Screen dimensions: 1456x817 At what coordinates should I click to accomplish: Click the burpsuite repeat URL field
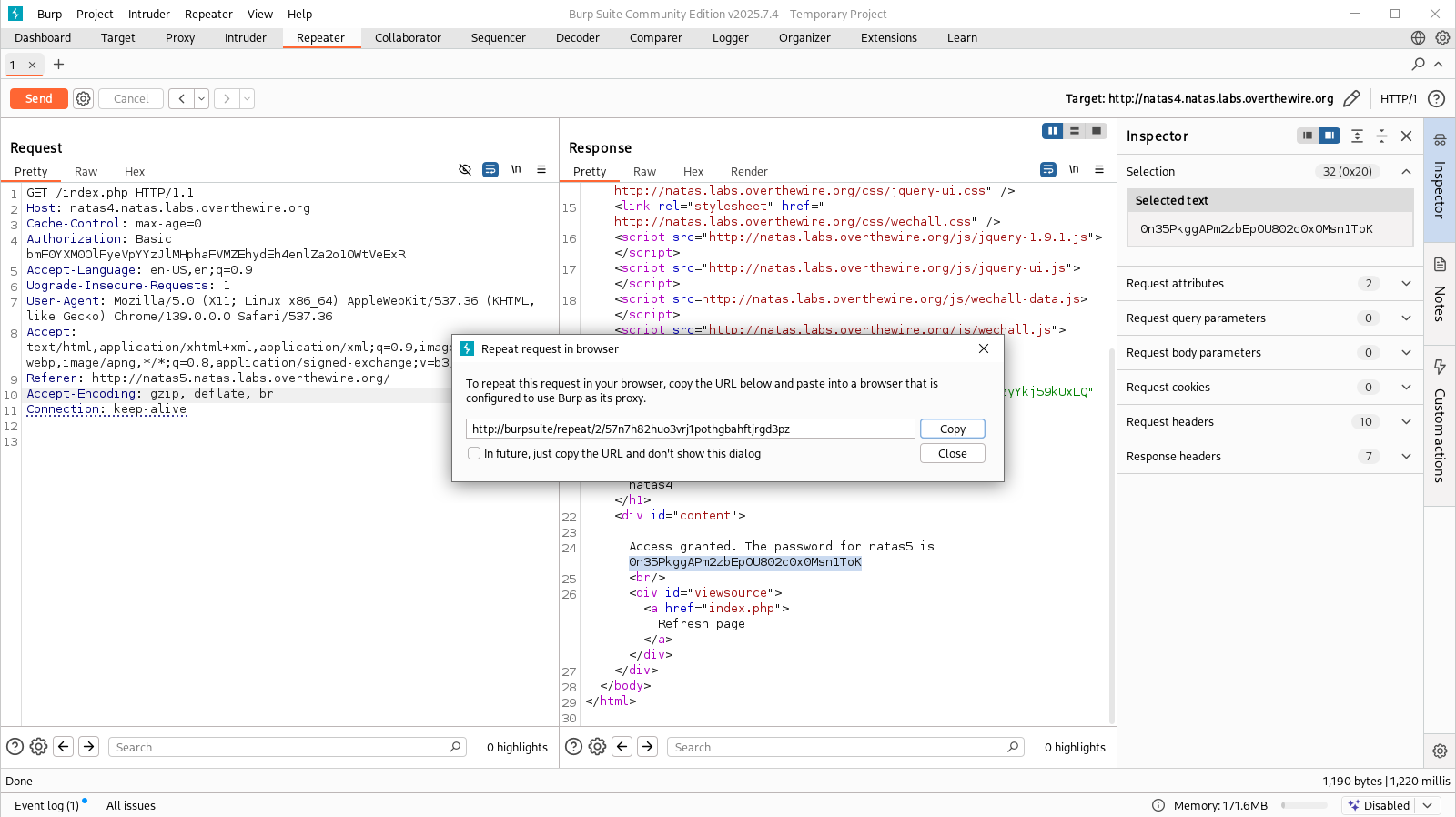point(690,429)
